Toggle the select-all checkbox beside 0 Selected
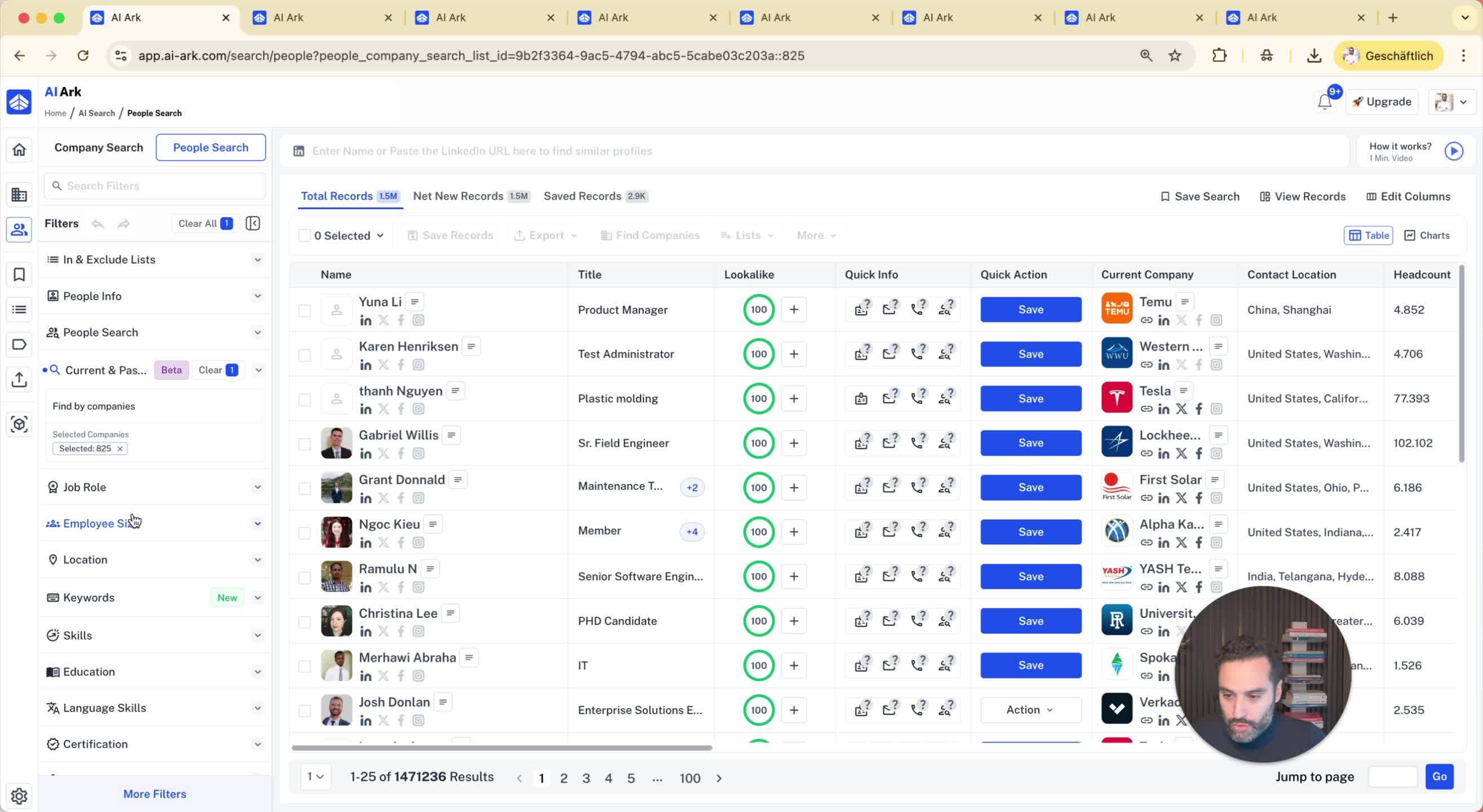 click(x=304, y=236)
